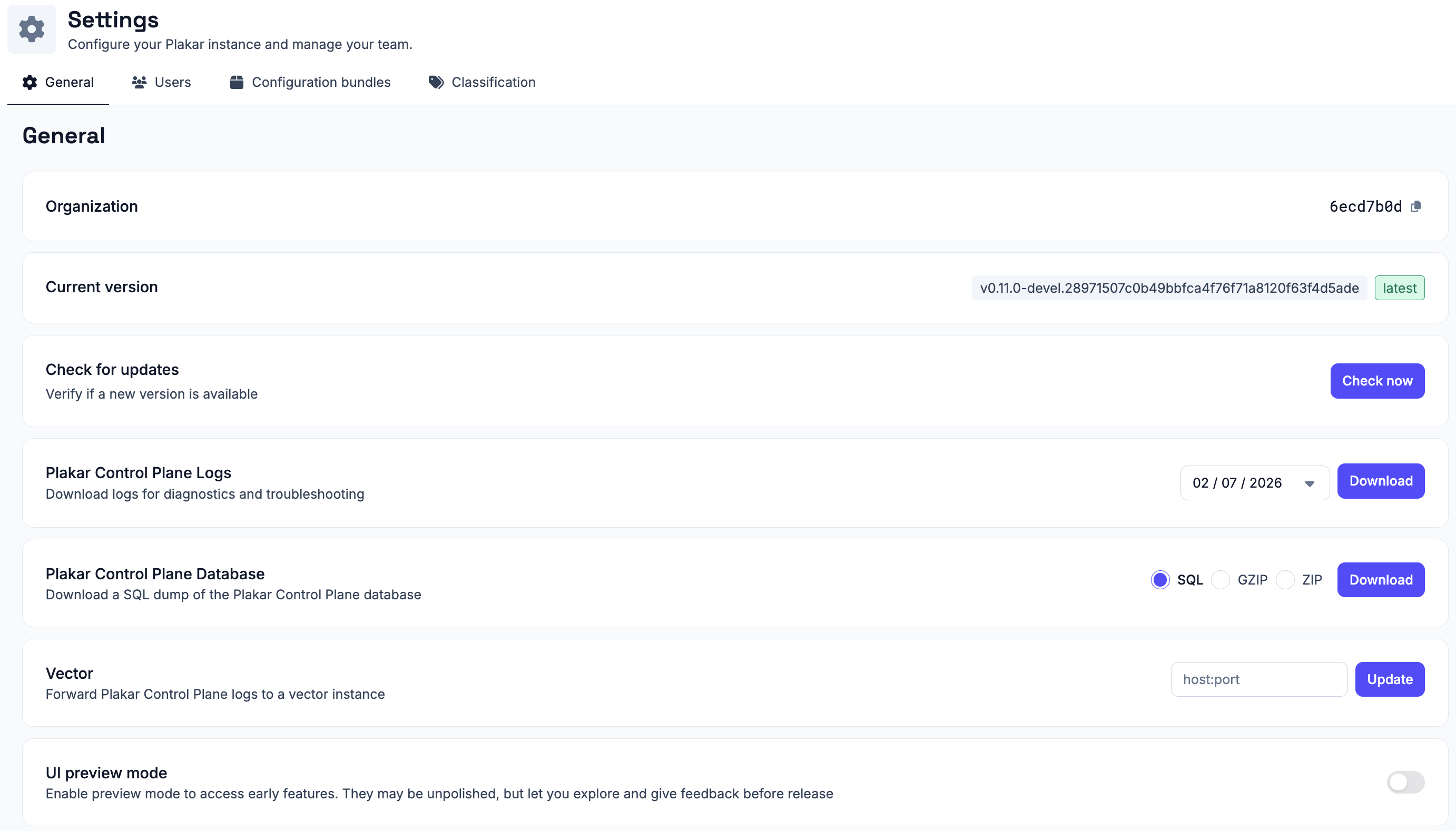This screenshot has width=1456, height=831.
Task: Enable the UI preview mode switch
Action: pos(1405,782)
